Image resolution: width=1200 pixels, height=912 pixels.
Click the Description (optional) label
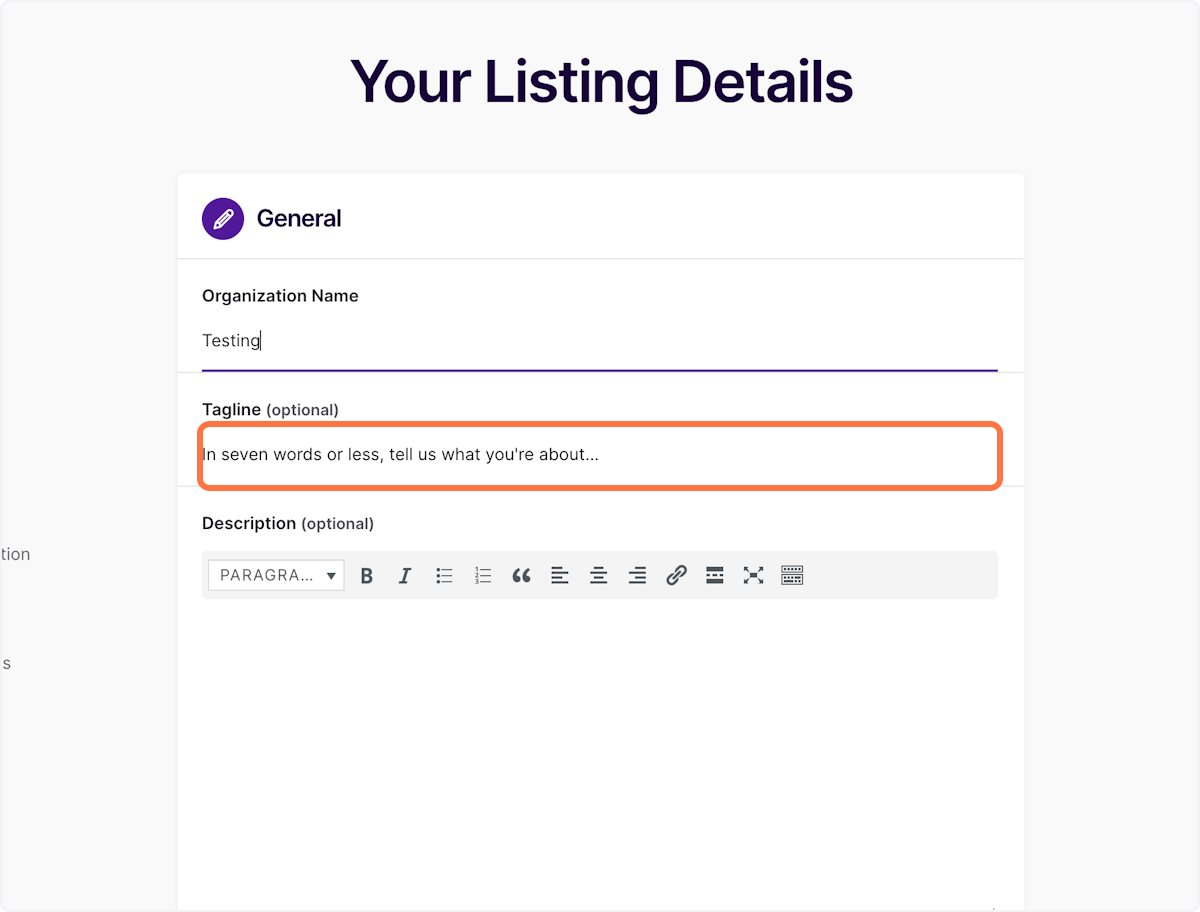click(288, 523)
